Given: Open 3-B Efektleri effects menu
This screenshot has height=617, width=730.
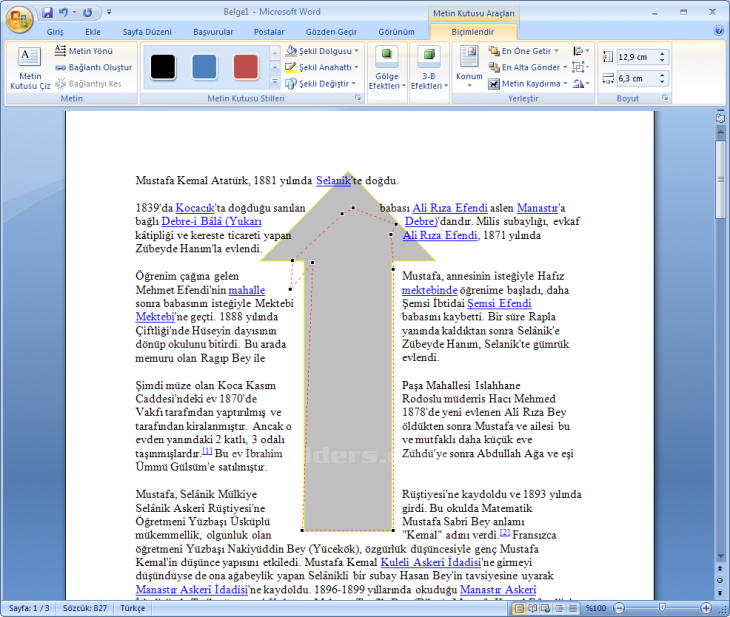Looking at the screenshot, I should (x=429, y=68).
